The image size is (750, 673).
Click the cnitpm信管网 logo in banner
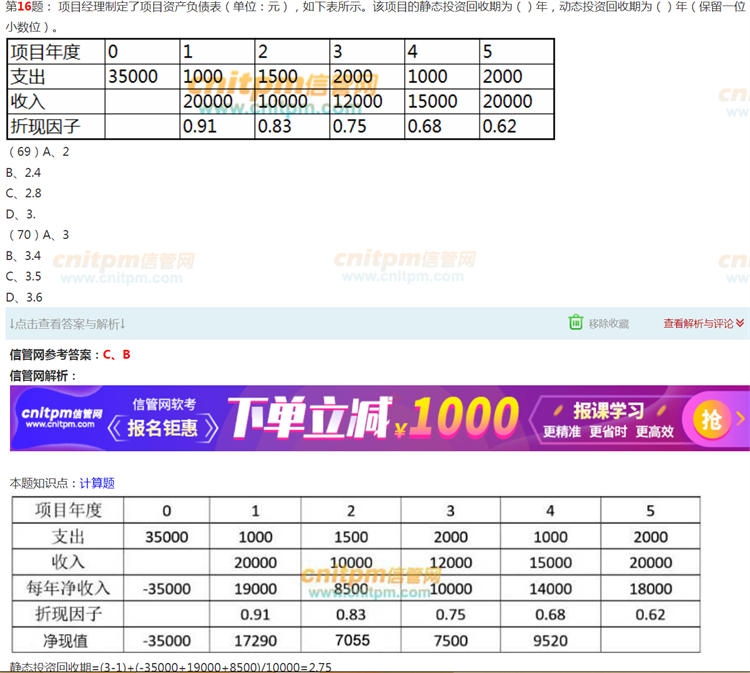[x=63, y=418]
